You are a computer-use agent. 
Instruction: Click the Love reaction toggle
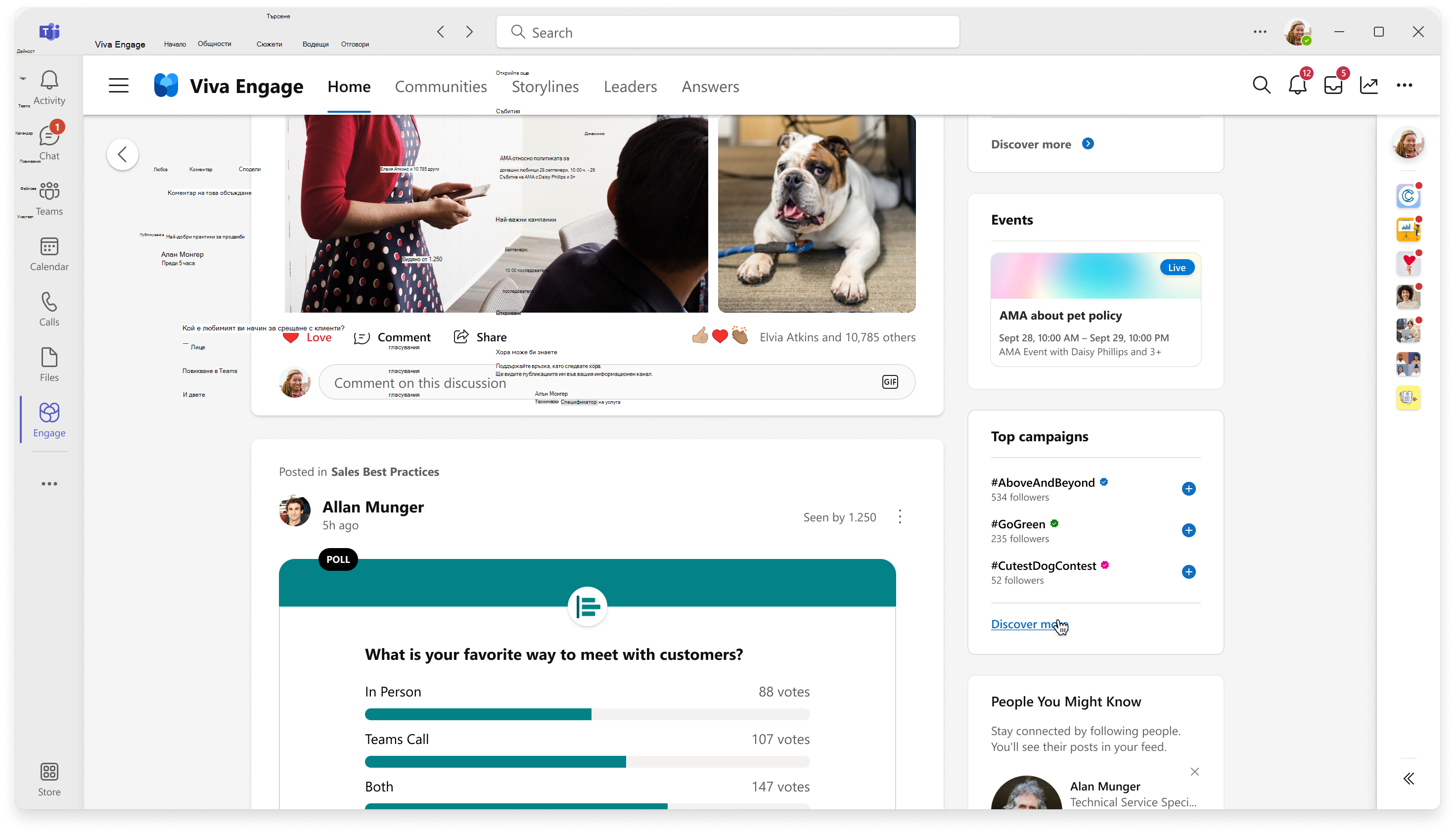(x=305, y=337)
